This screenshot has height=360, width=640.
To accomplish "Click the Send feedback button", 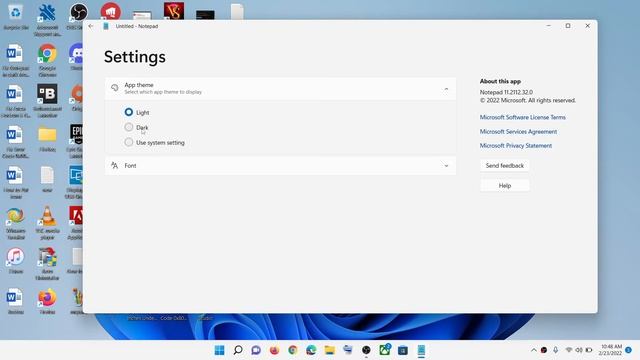I will [x=504, y=165].
